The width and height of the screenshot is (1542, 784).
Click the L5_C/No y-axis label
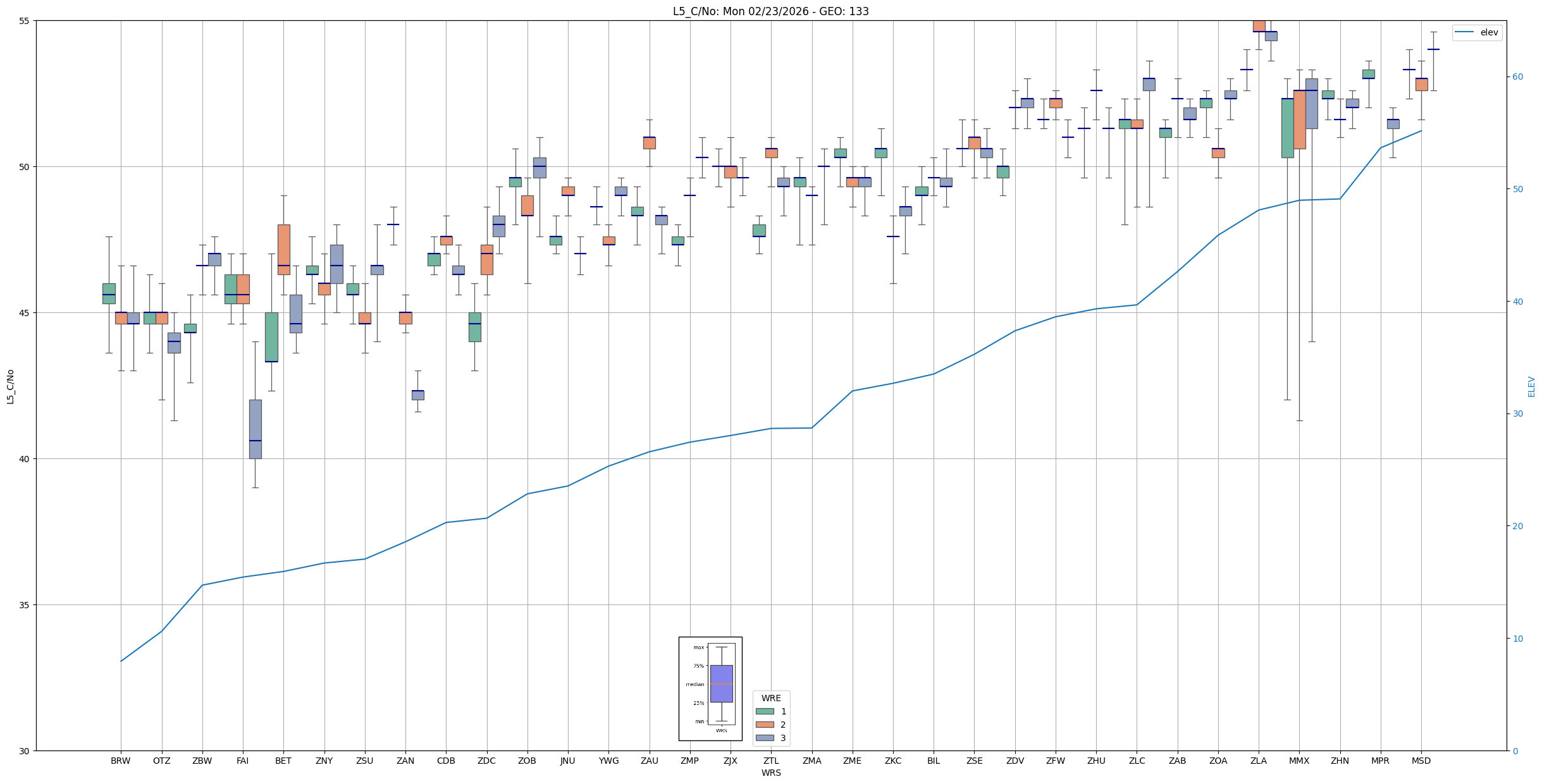(10, 386)
